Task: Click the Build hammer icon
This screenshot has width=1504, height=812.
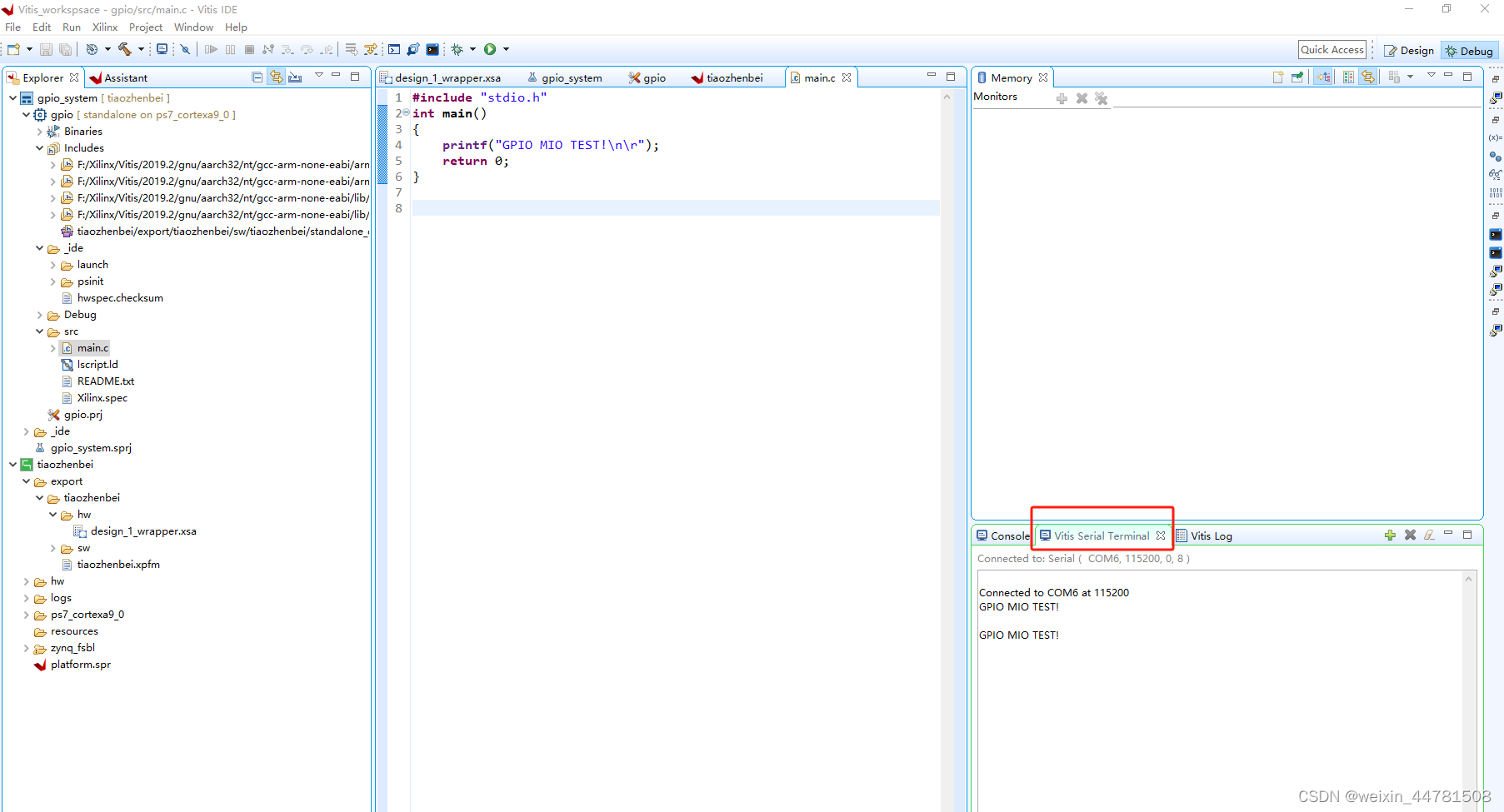Action: click(x=124, y=49)
